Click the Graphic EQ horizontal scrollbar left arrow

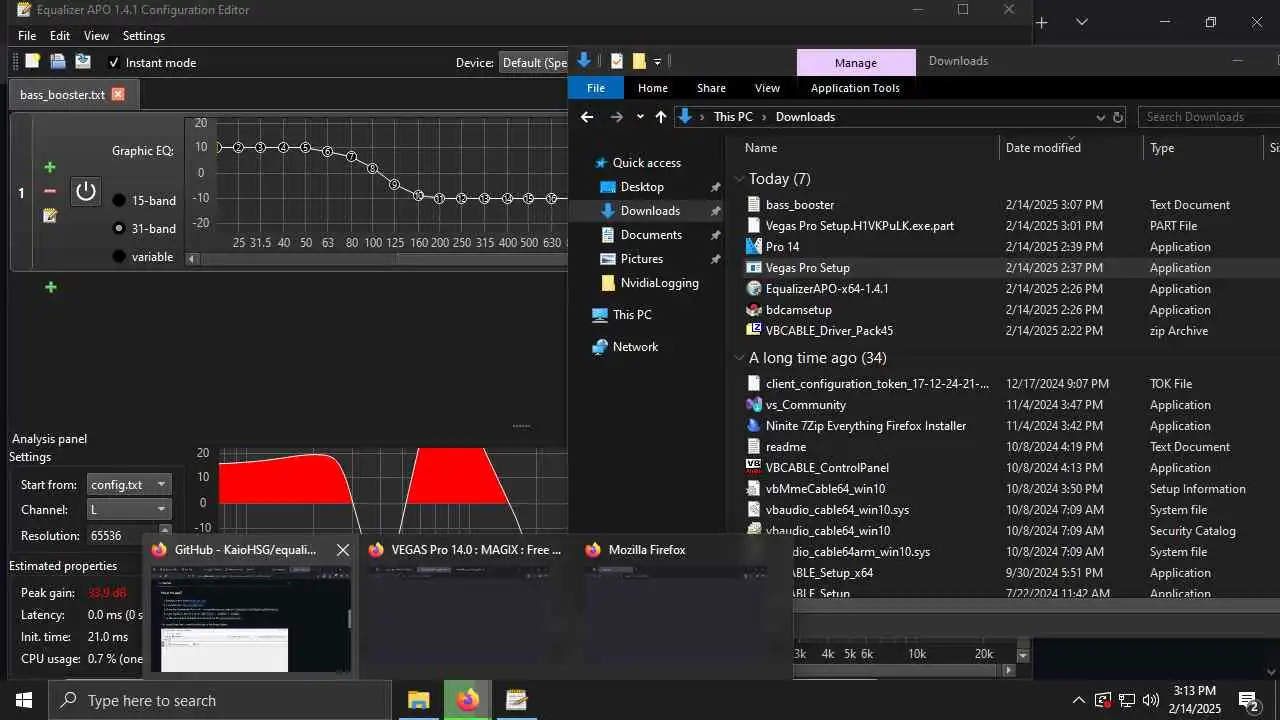coord(192,258)
